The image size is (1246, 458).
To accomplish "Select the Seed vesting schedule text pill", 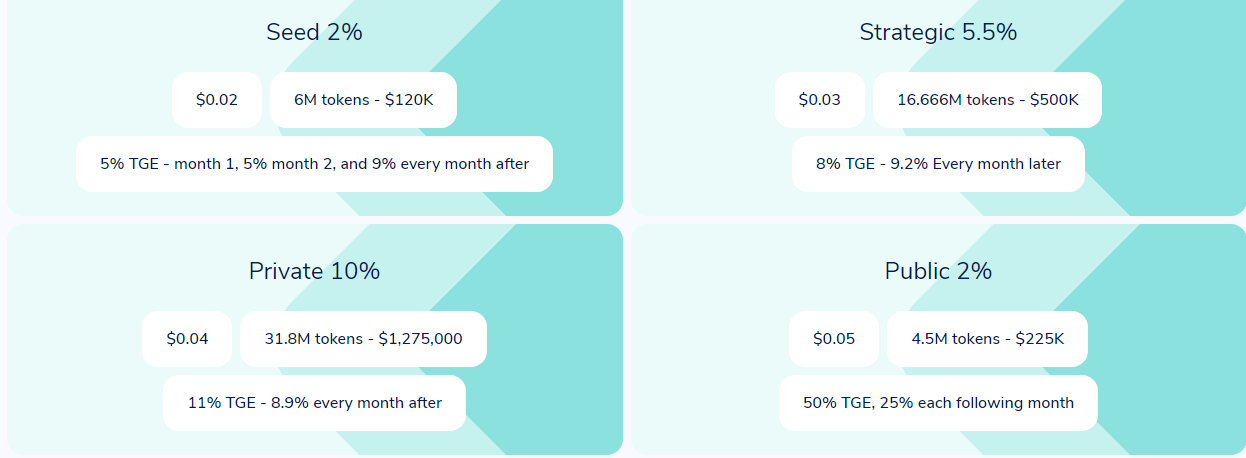I will [x=314, y=164].
